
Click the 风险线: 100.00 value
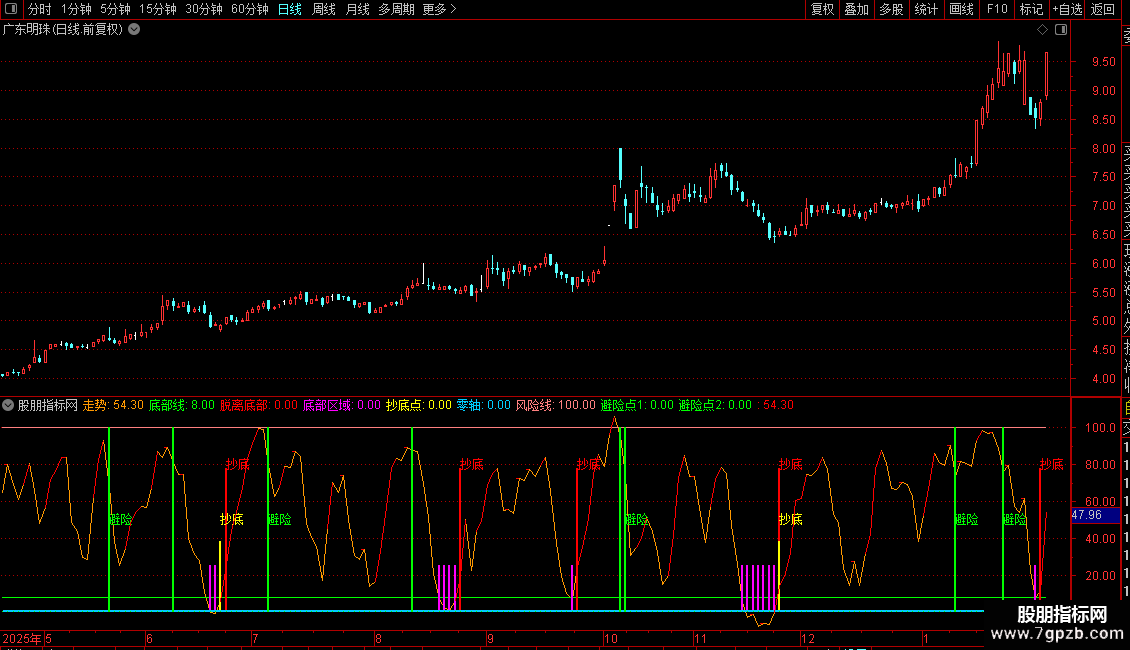pos(556,405)
